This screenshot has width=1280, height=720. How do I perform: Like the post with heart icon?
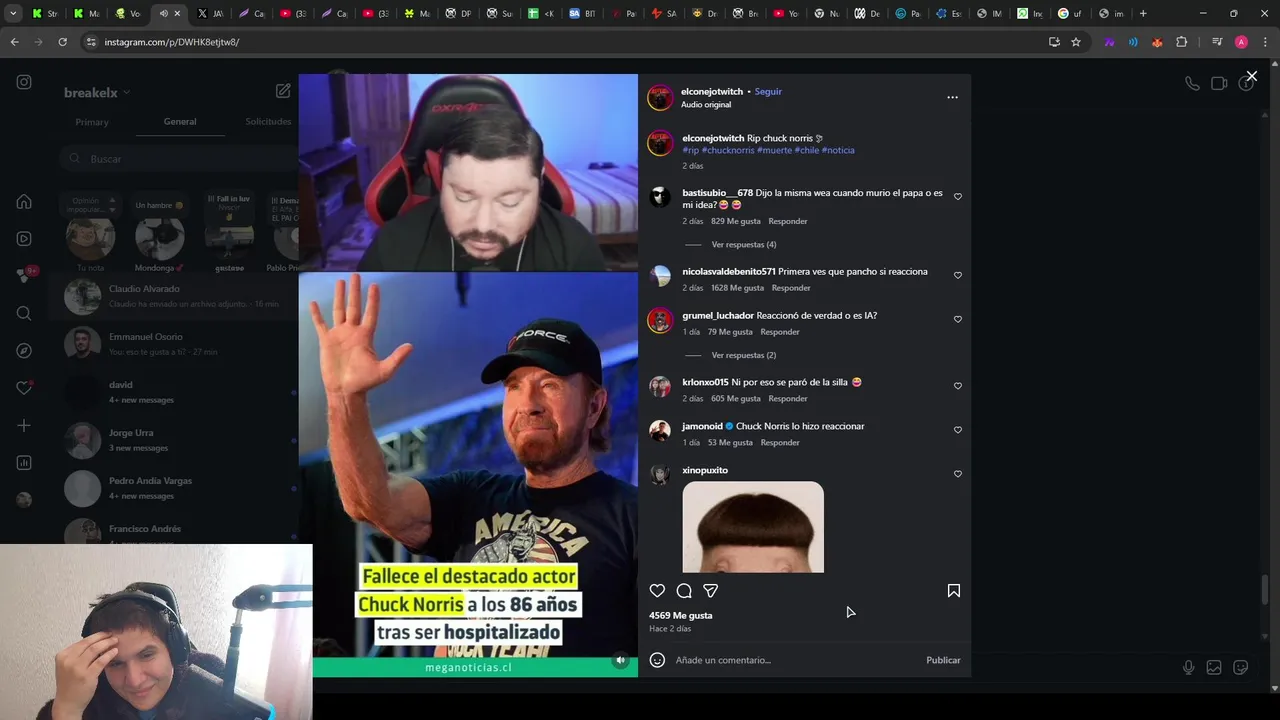pos(657,591)
